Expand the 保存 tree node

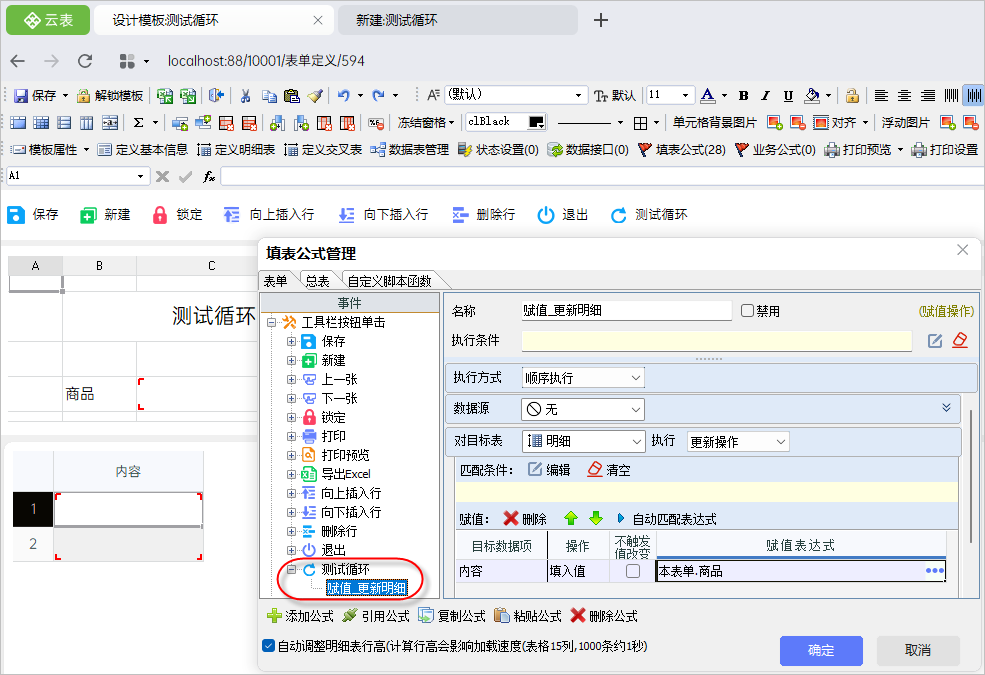[x=291, y=342]
